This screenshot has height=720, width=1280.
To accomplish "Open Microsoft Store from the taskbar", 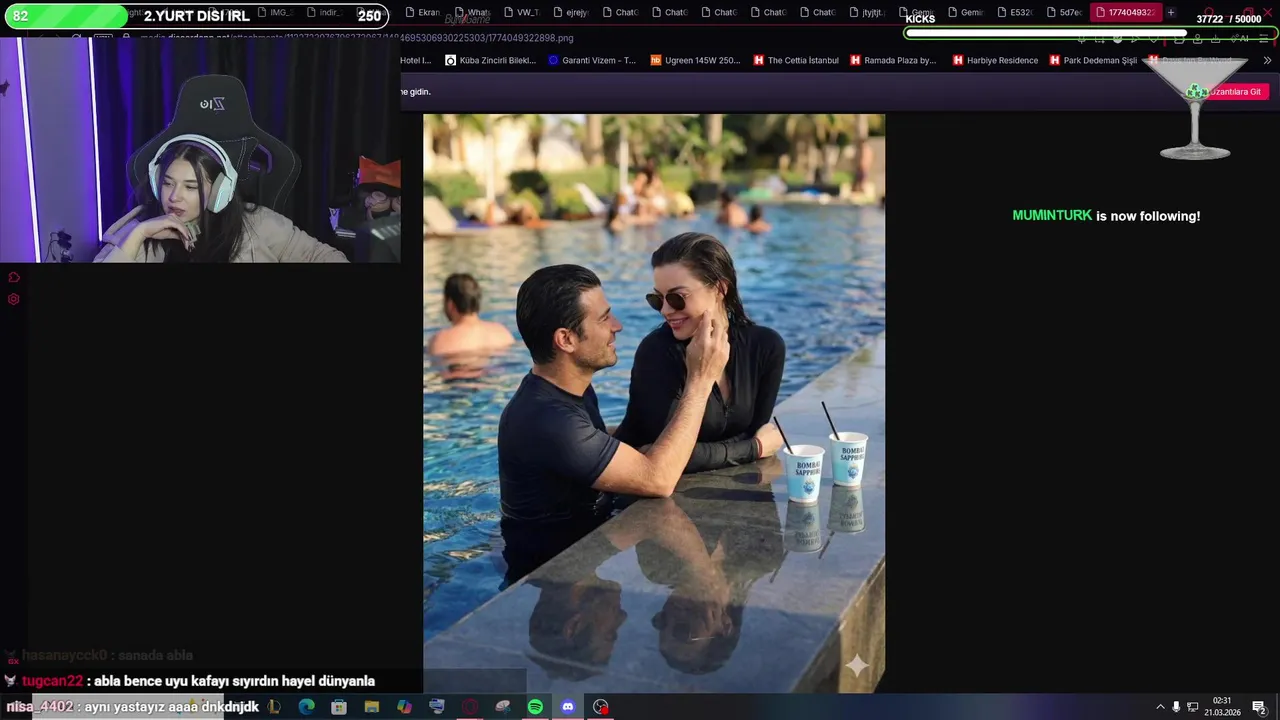I will [339, 707].
